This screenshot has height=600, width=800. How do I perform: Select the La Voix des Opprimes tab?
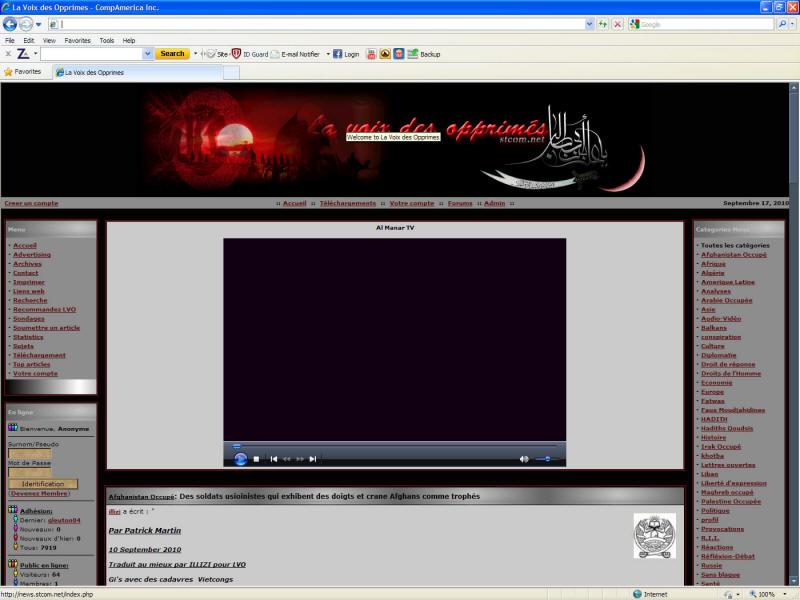pos(138,72)
